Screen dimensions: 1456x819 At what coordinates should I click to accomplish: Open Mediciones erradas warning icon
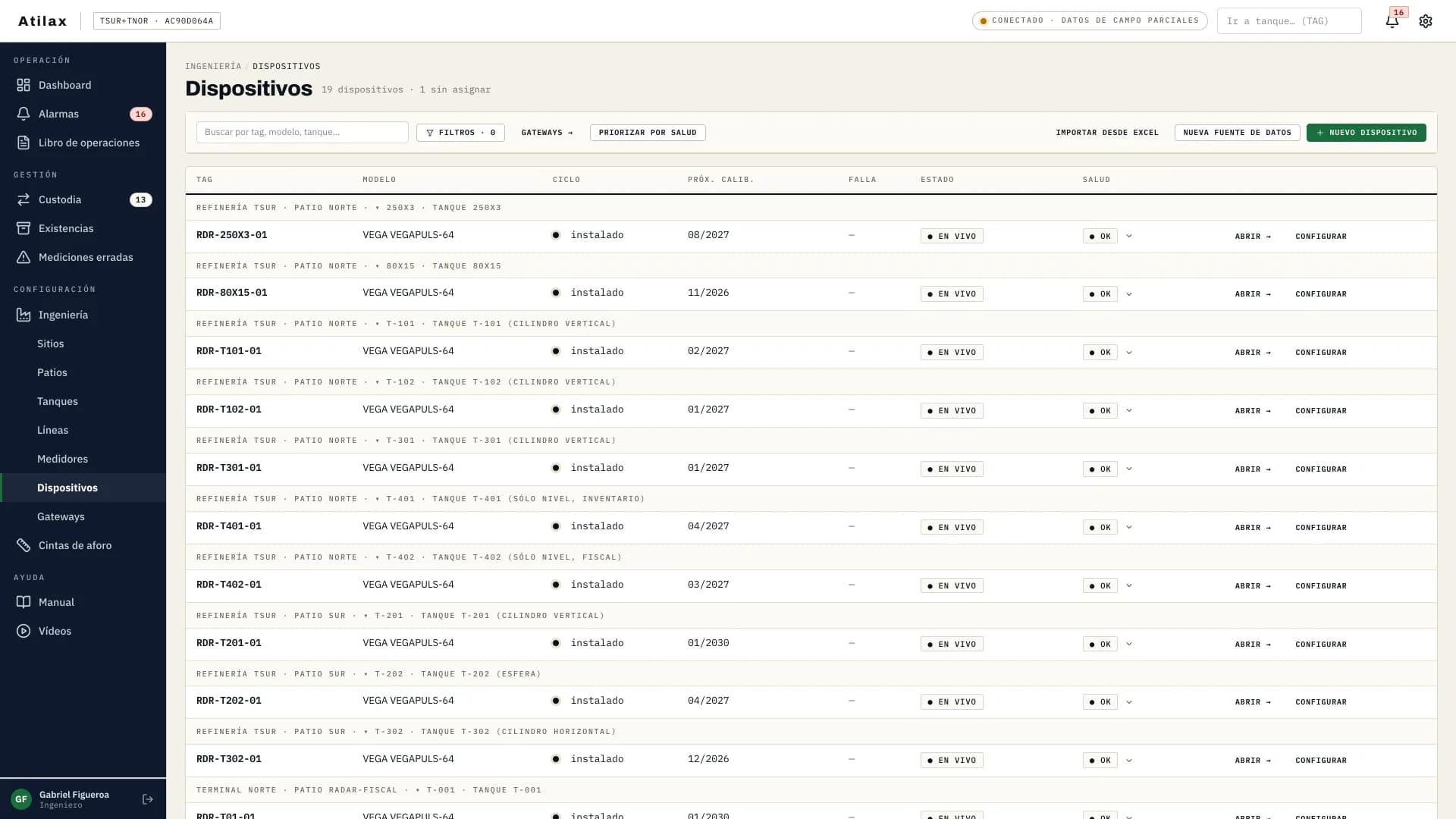[24, 257]
